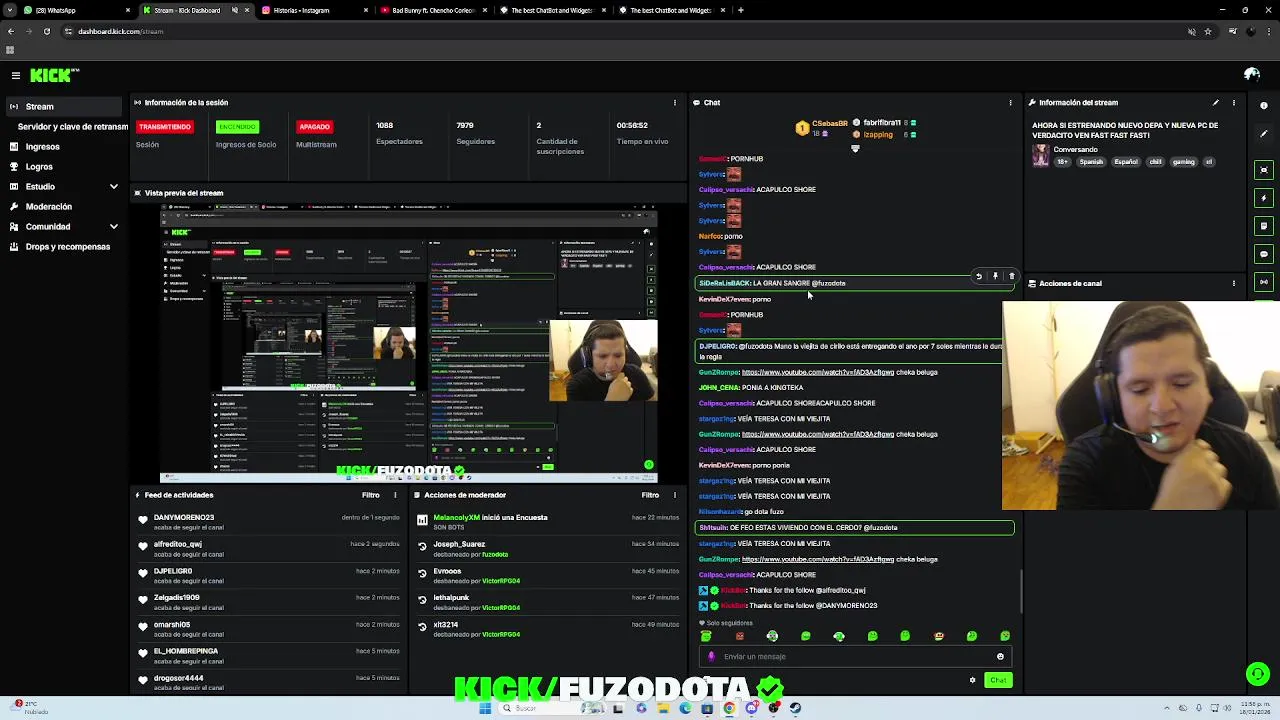Click the browser address bar showing dashboard.kick.com

pyautogui.click(x=620, y=31)
